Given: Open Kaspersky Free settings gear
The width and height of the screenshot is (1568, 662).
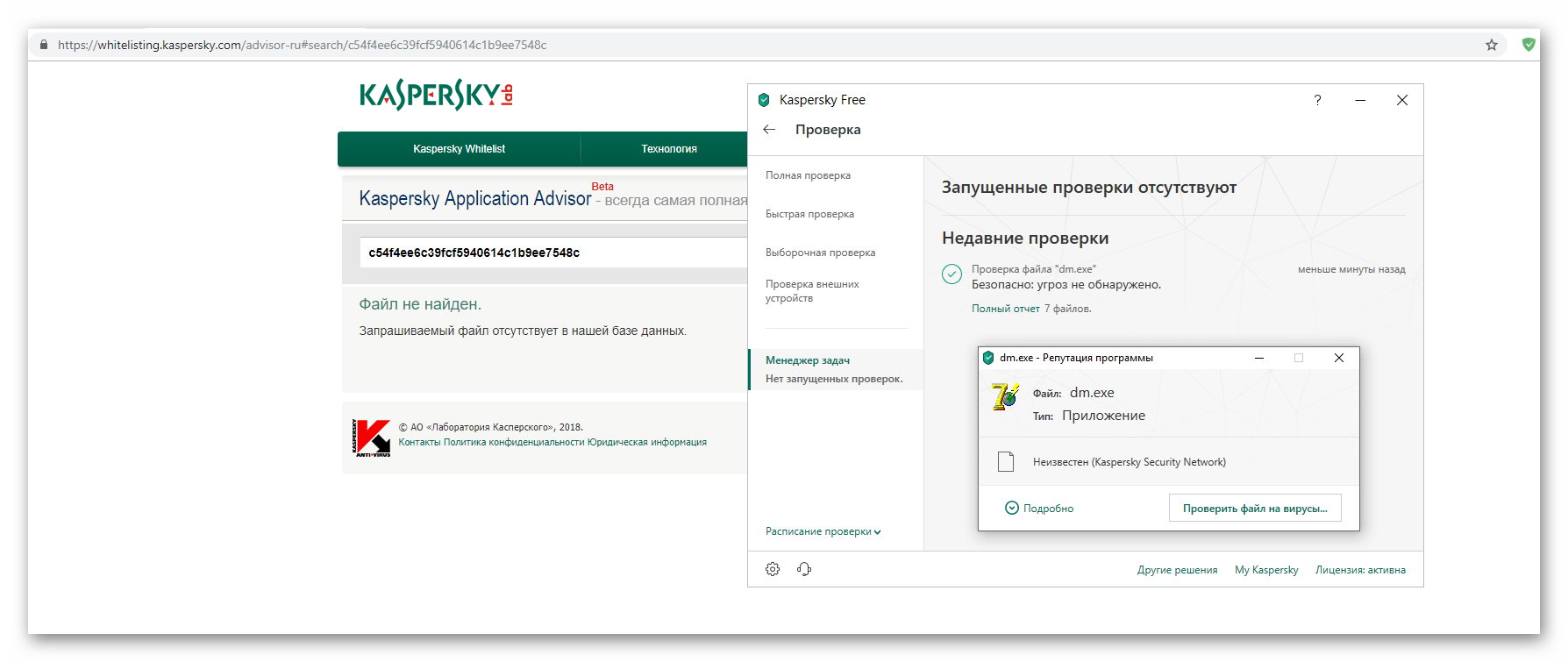Looking at the screenshot, I should coord(773,569).
